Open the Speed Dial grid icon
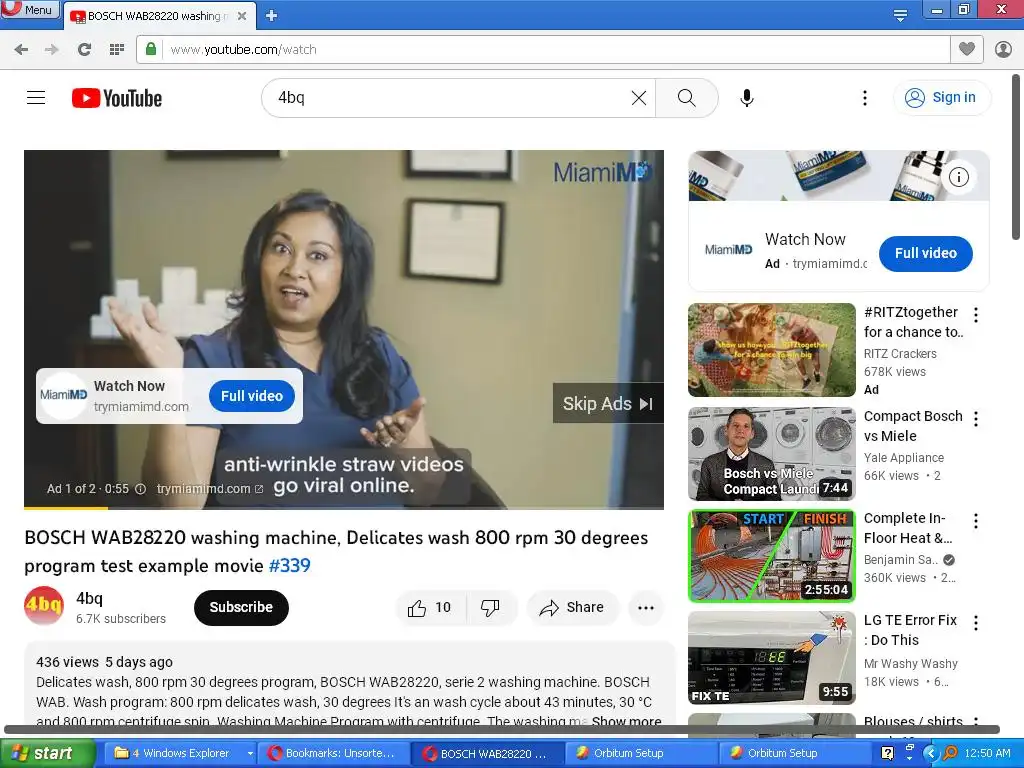The image size is (1024, 768). 117,50
